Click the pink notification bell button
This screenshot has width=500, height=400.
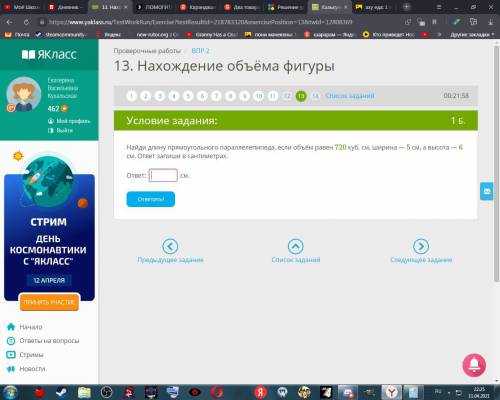(474, 365)
